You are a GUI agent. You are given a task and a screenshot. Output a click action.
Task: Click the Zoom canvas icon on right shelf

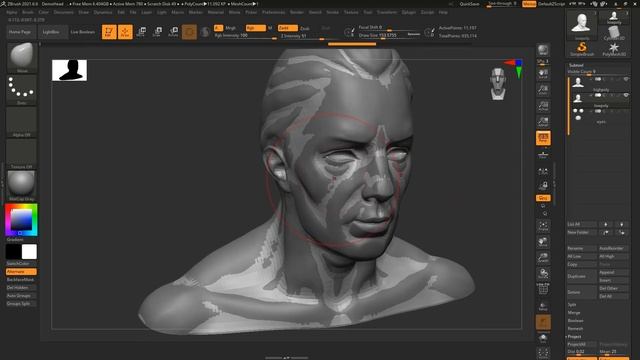point(543,90)
